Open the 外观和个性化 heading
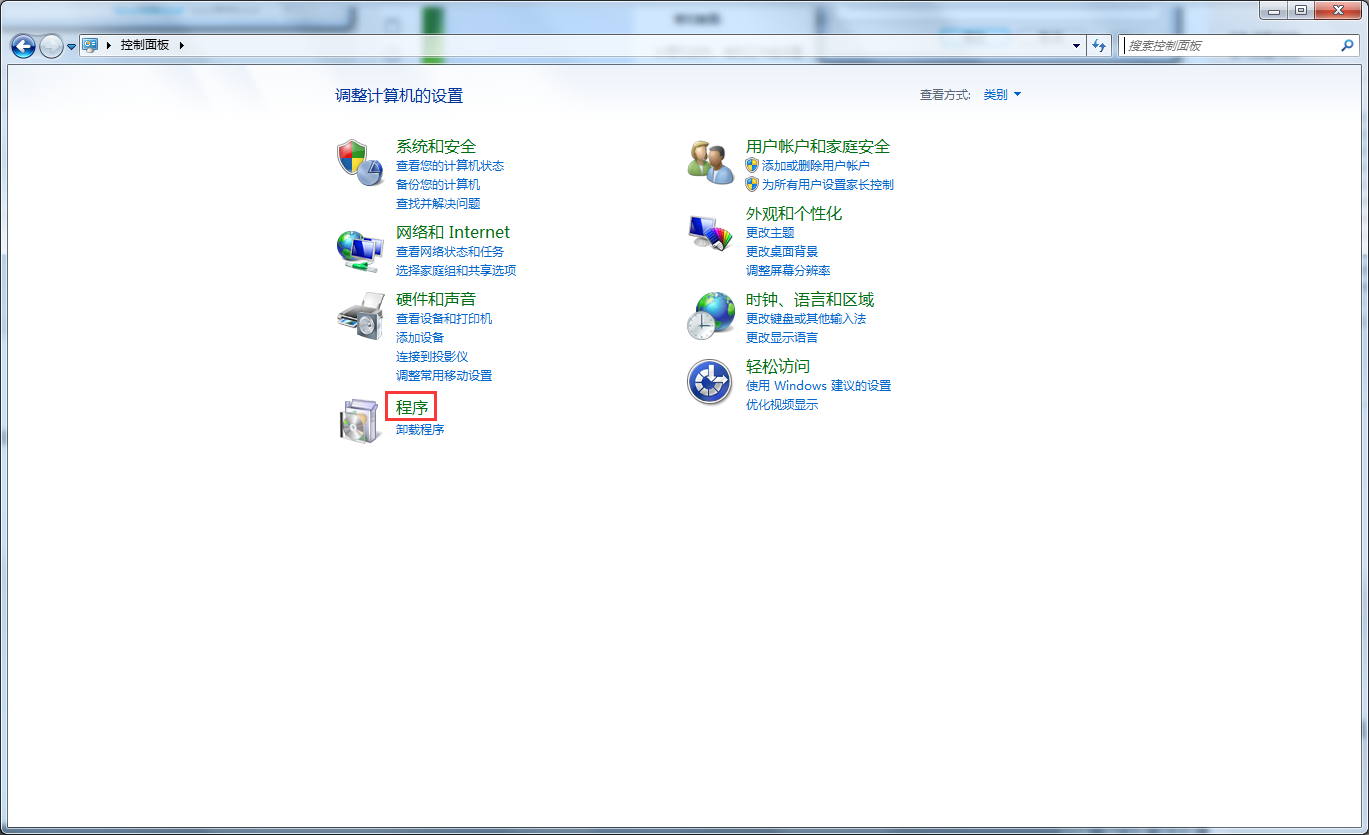The image size is (1369, 835). coord(794,214)
